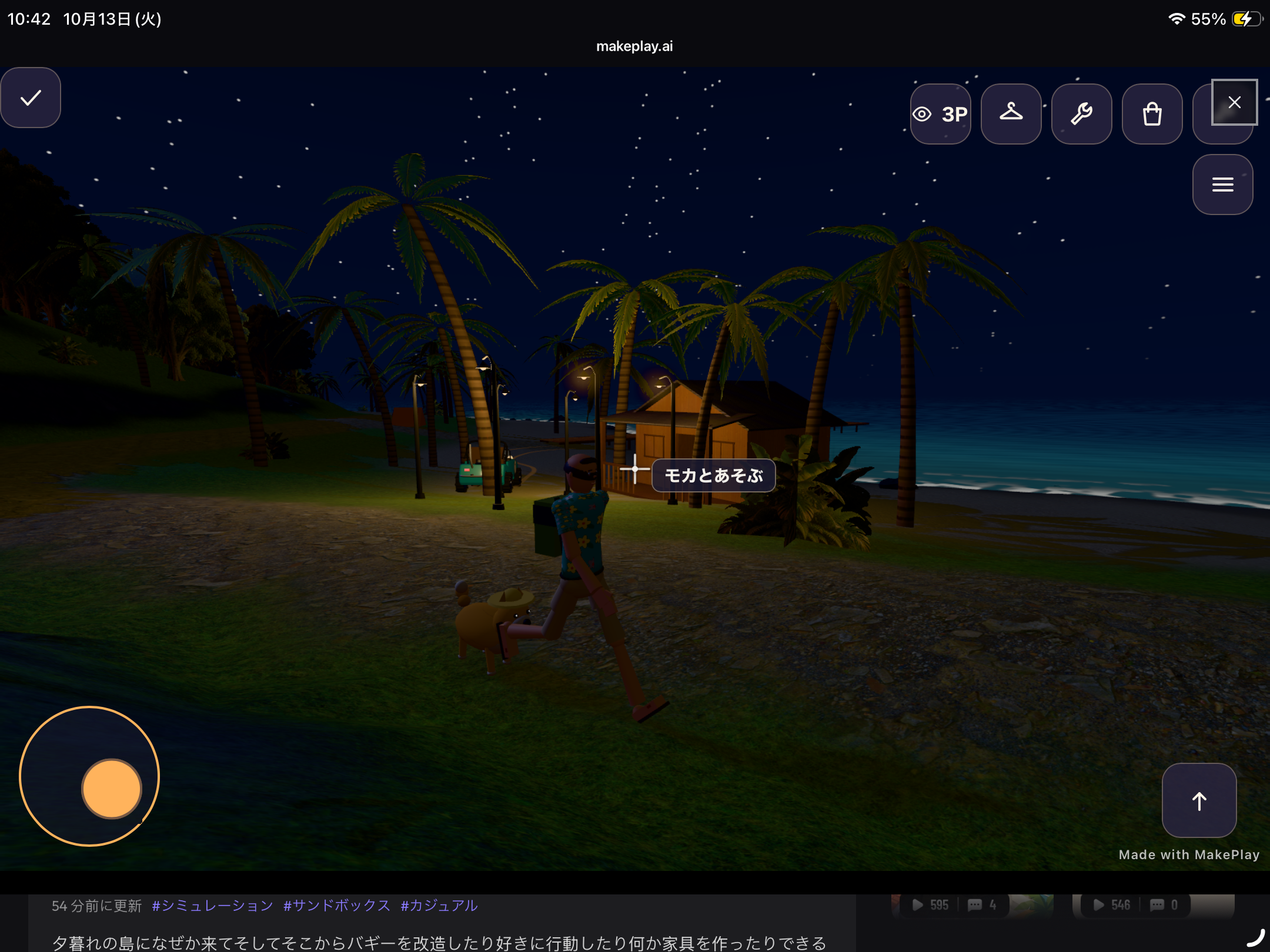The height and width of the screenshot is (952, 1270).
Task: Open the wrench build tool
Action: pos(1081,114)
